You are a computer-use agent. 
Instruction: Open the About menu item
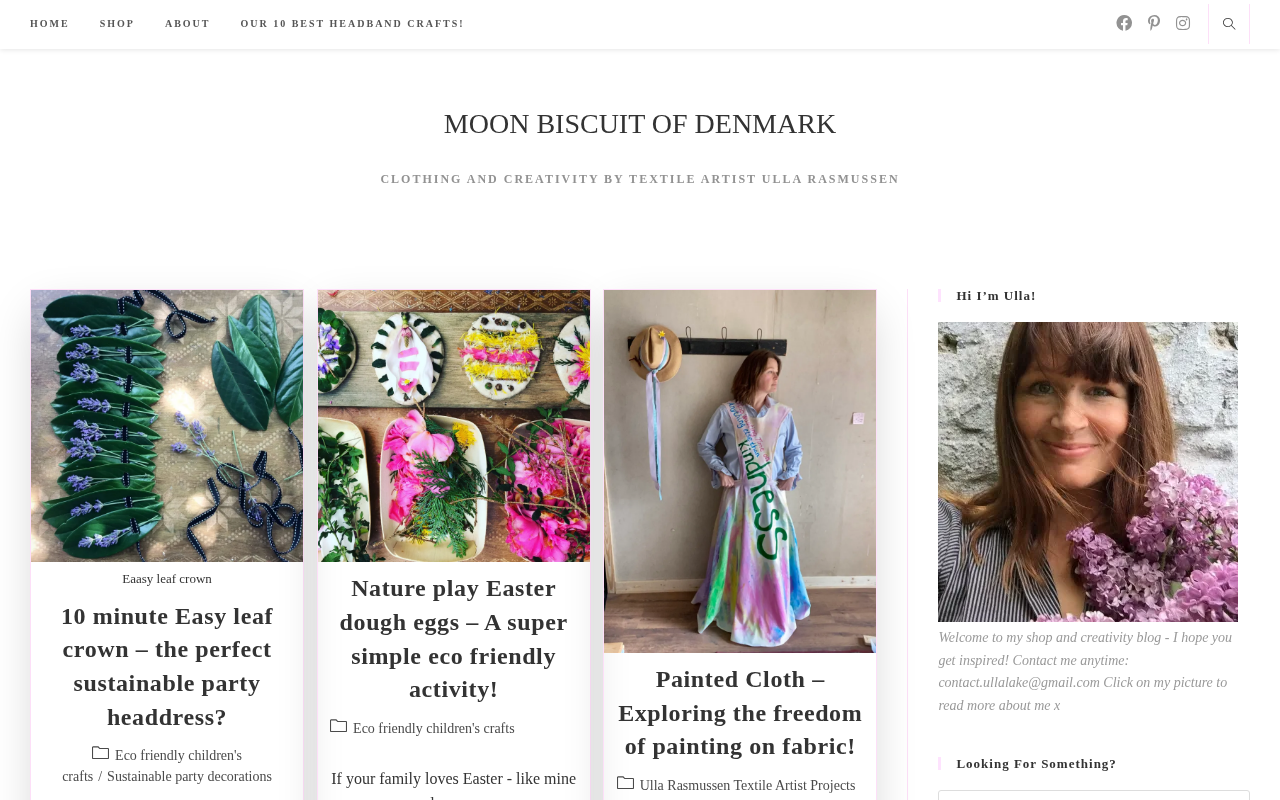coord(187,24)
